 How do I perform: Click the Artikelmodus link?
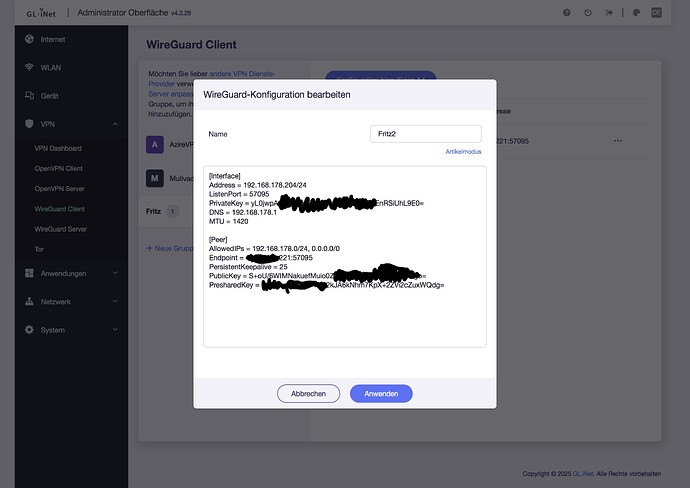pos(463,151)
